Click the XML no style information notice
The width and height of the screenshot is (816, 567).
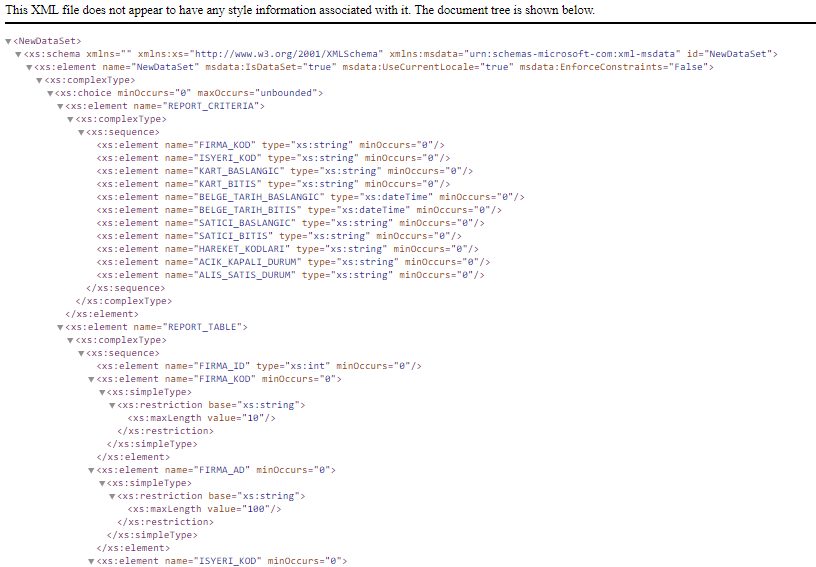coord(300,10)
